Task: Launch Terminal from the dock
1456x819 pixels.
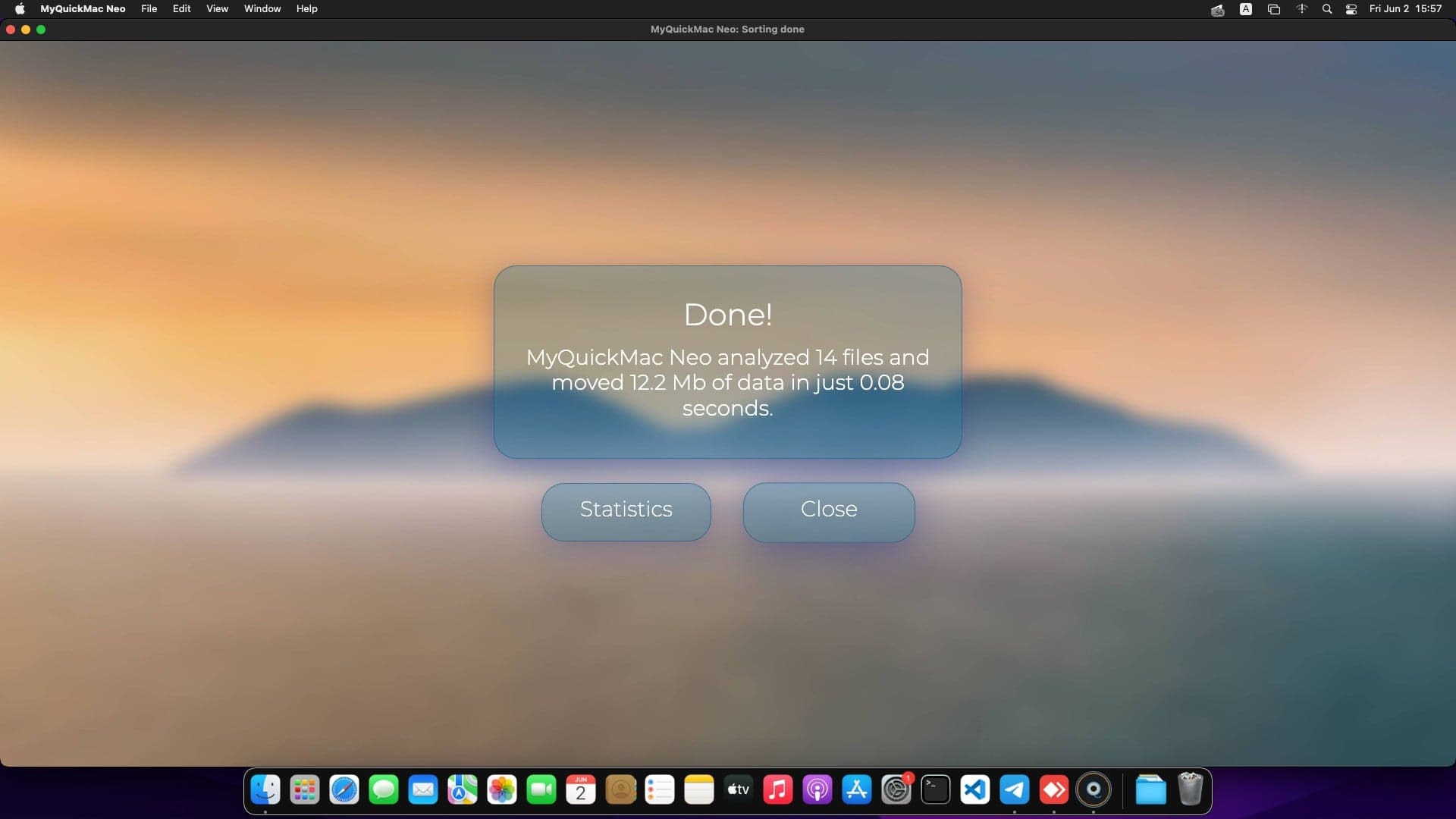Action: [x=936, y=790]
